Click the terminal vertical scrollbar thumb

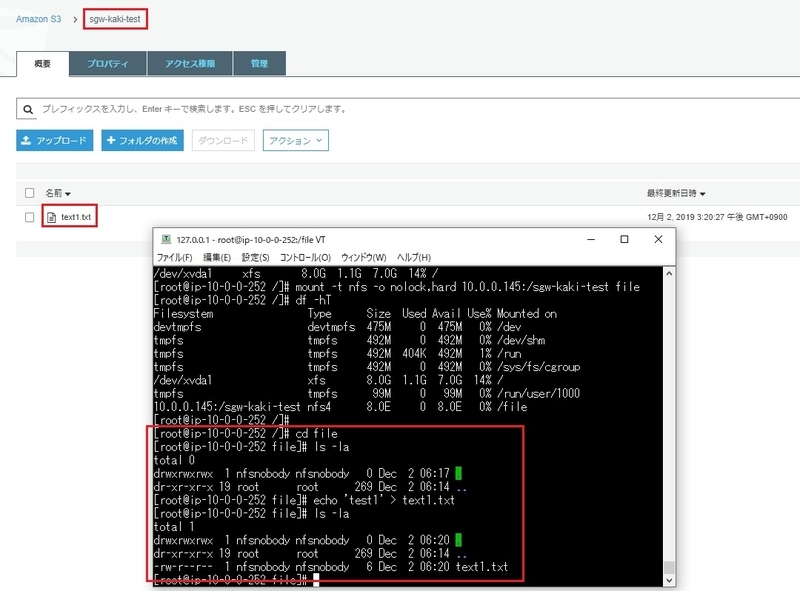tap(669, 568)
